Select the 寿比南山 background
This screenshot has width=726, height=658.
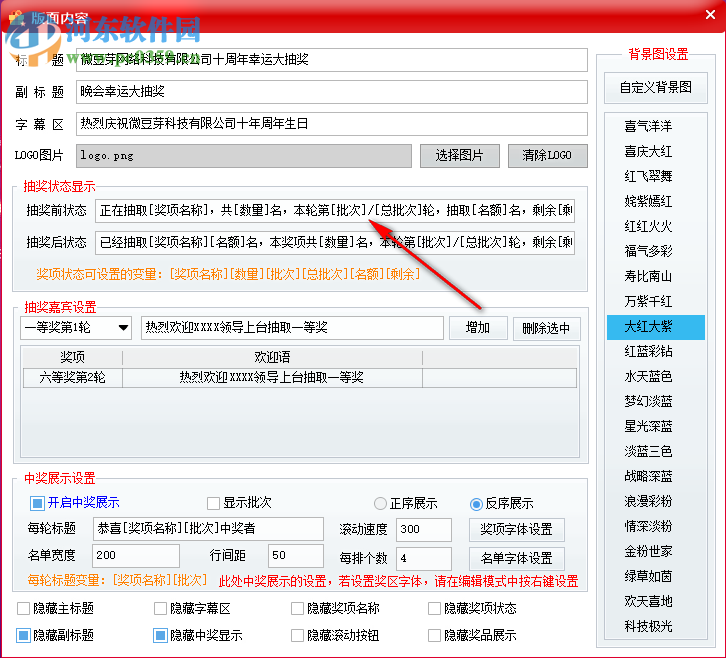click(x=656, y=276)
